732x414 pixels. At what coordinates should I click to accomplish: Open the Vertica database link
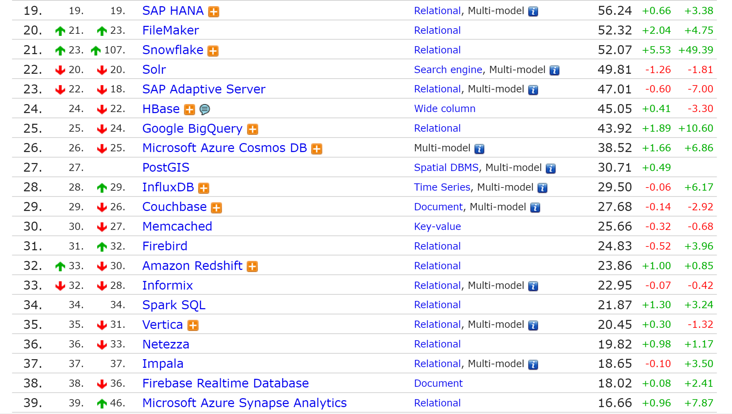tap(162, 324)
